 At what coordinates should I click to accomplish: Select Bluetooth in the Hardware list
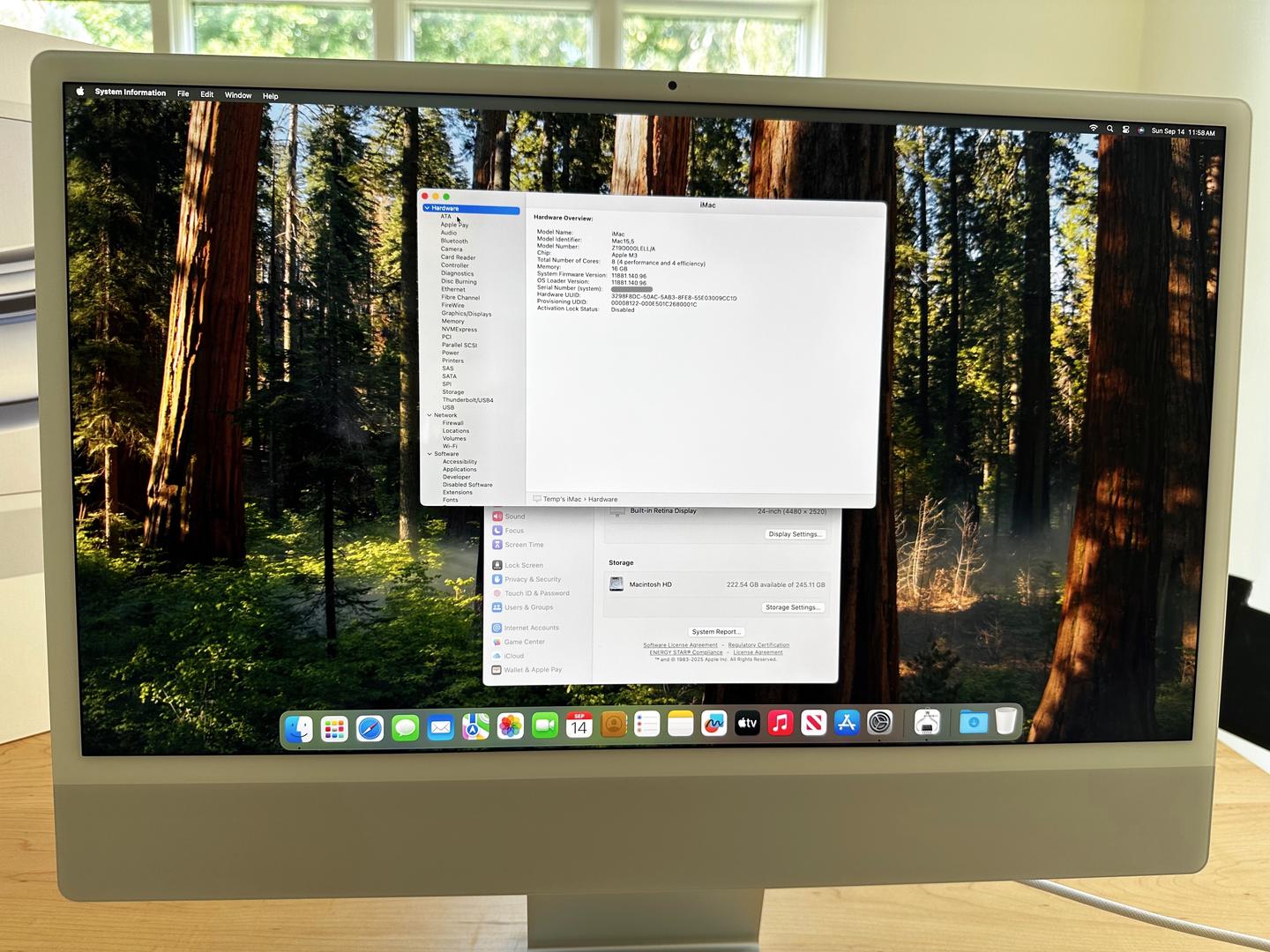454,241
